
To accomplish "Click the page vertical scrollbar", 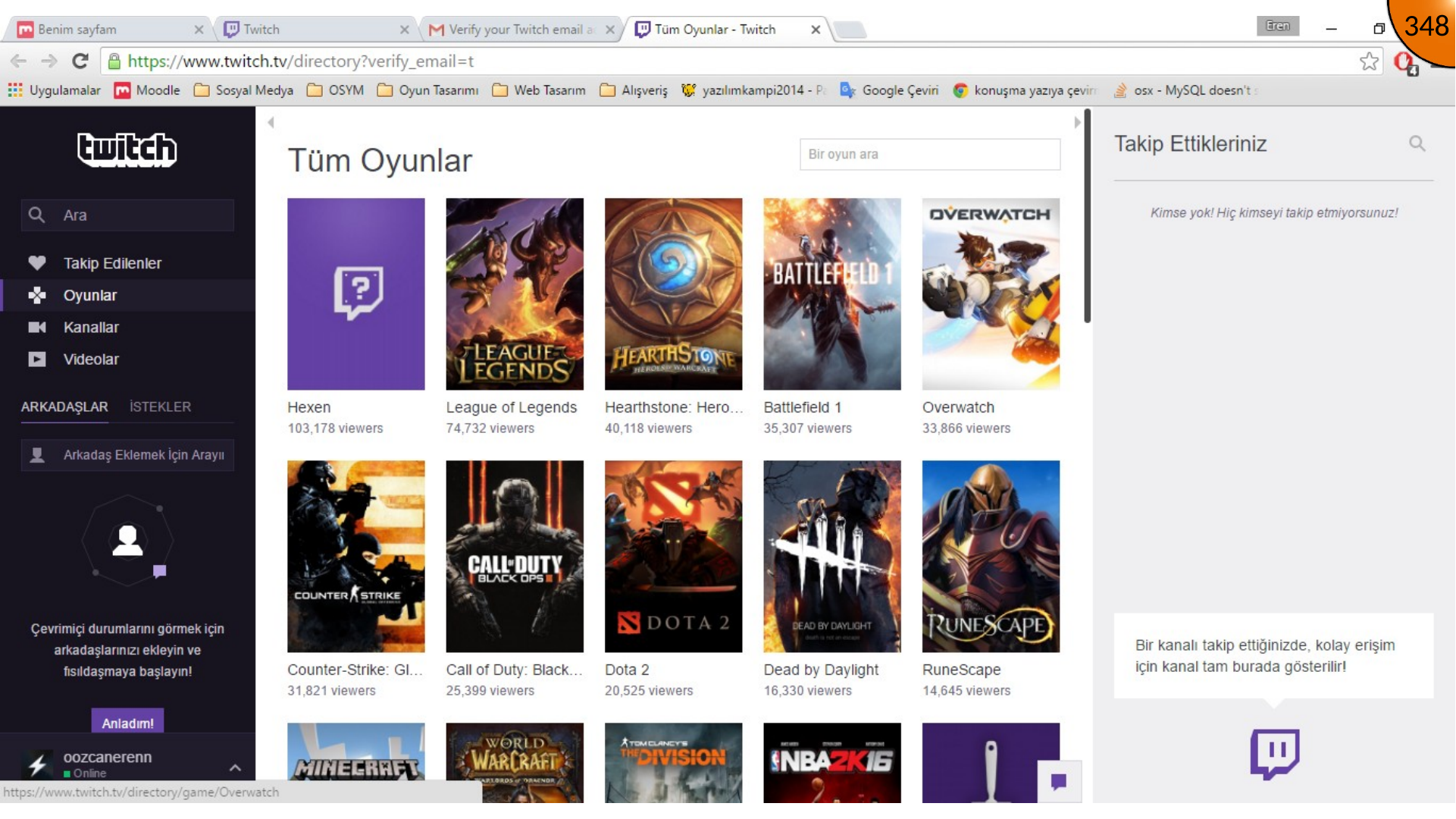I will point(1087,216).
